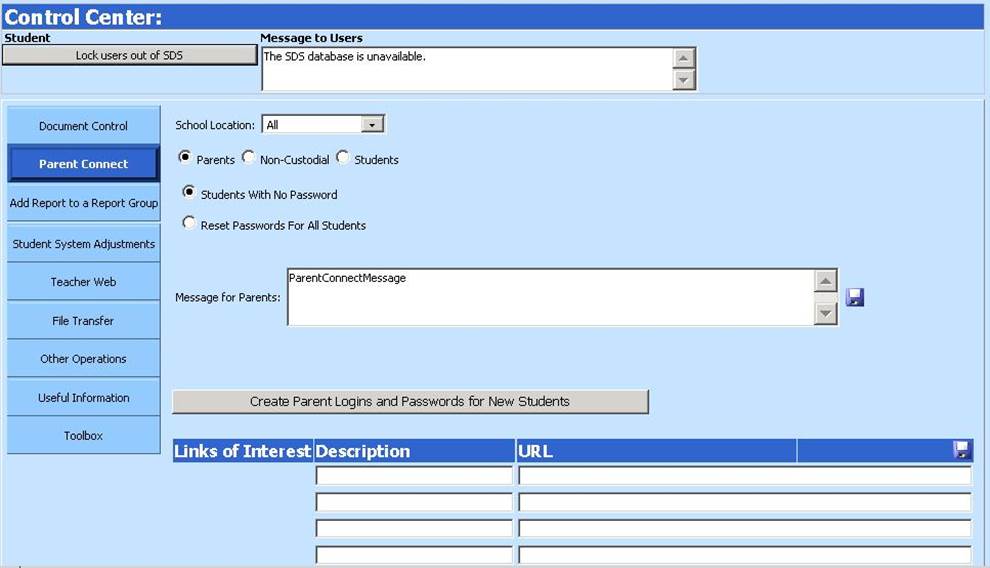Open the File Transfer panel
990x568 pixels.
point(83,321)
